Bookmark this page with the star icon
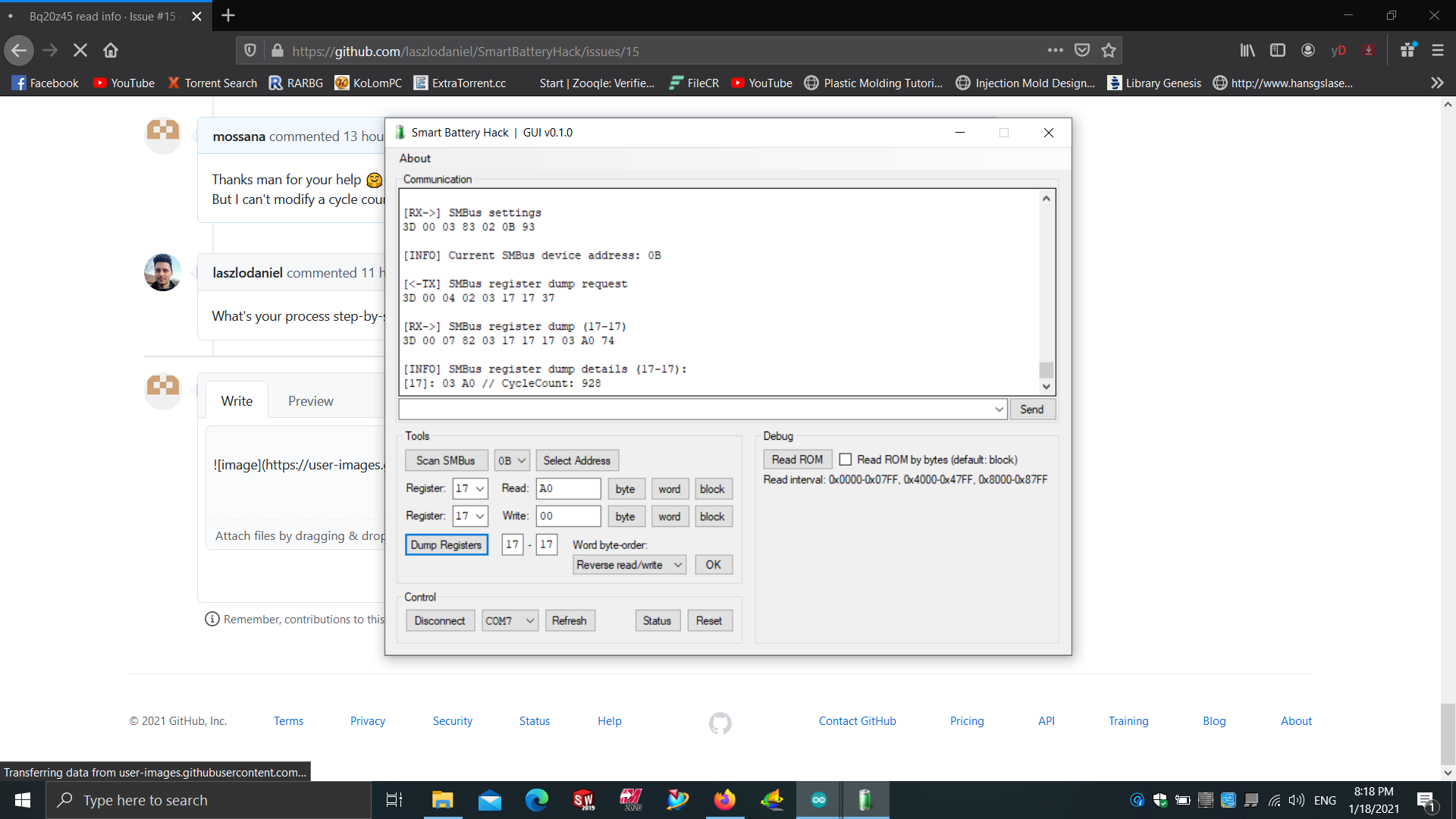Viewport: 1456px width, 819px height. pos(1108,50)
